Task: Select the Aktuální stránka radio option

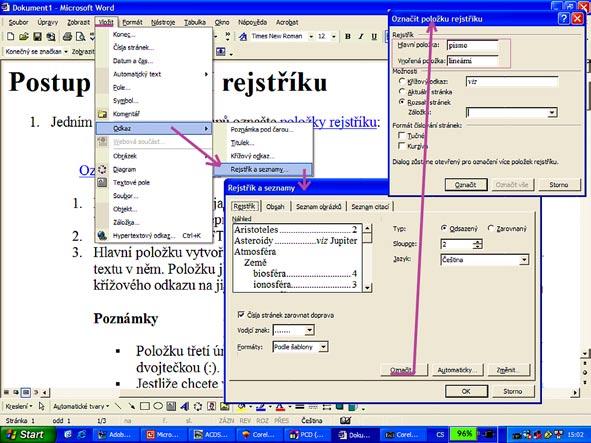Action: click(402, 92)
